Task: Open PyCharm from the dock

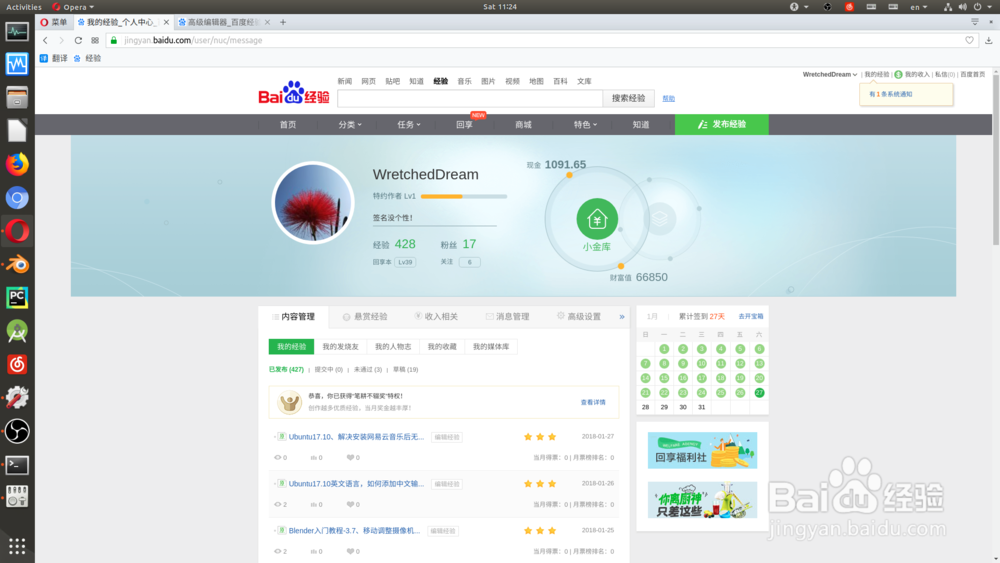Action: click(x=17, y=297)
